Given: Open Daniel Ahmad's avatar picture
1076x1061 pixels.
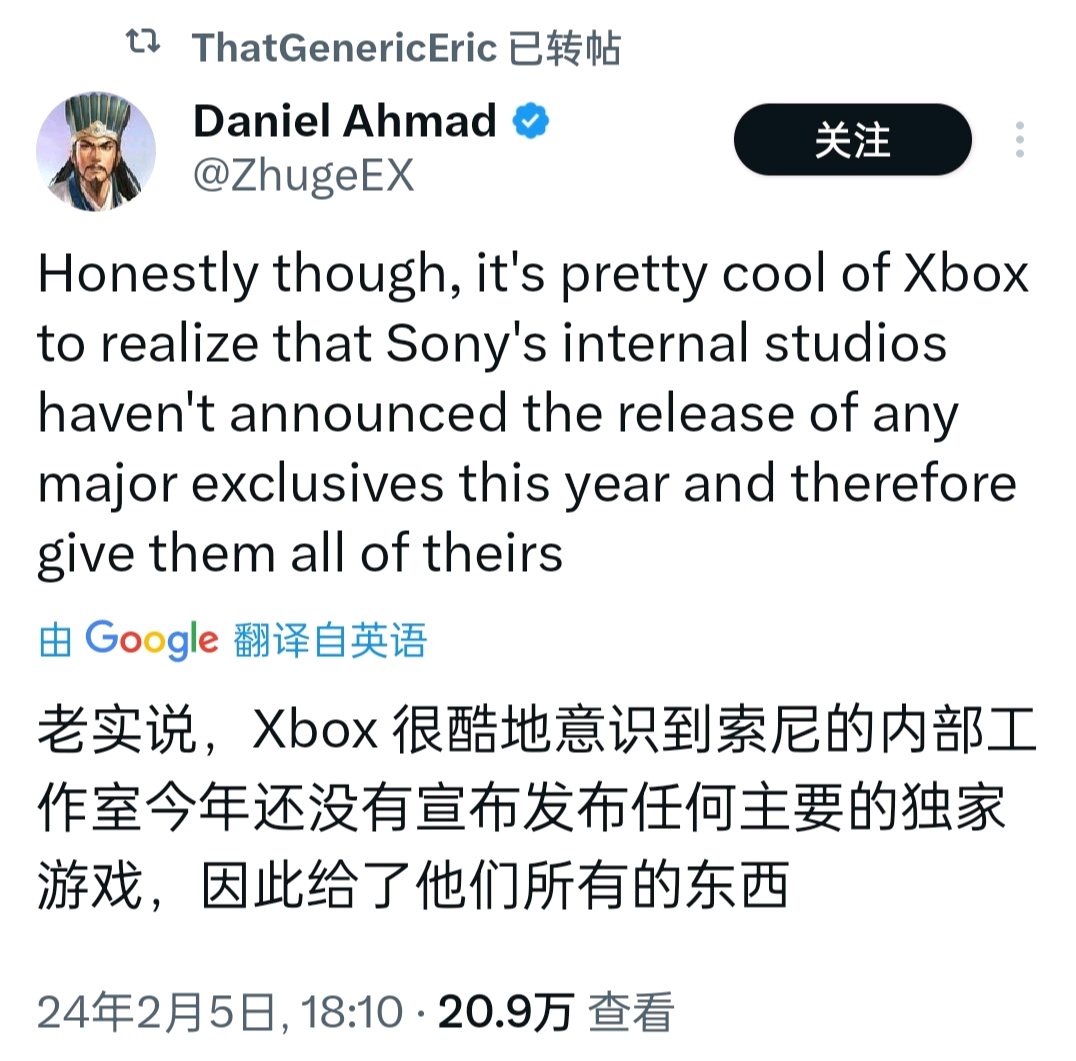Looking at the screenshot, I should (96, 150).
